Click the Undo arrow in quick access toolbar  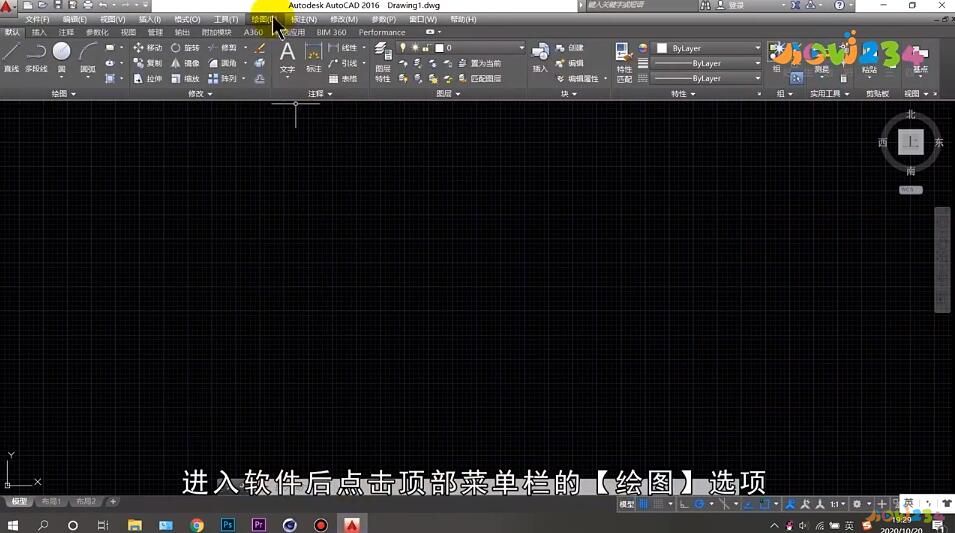point(103,5)
